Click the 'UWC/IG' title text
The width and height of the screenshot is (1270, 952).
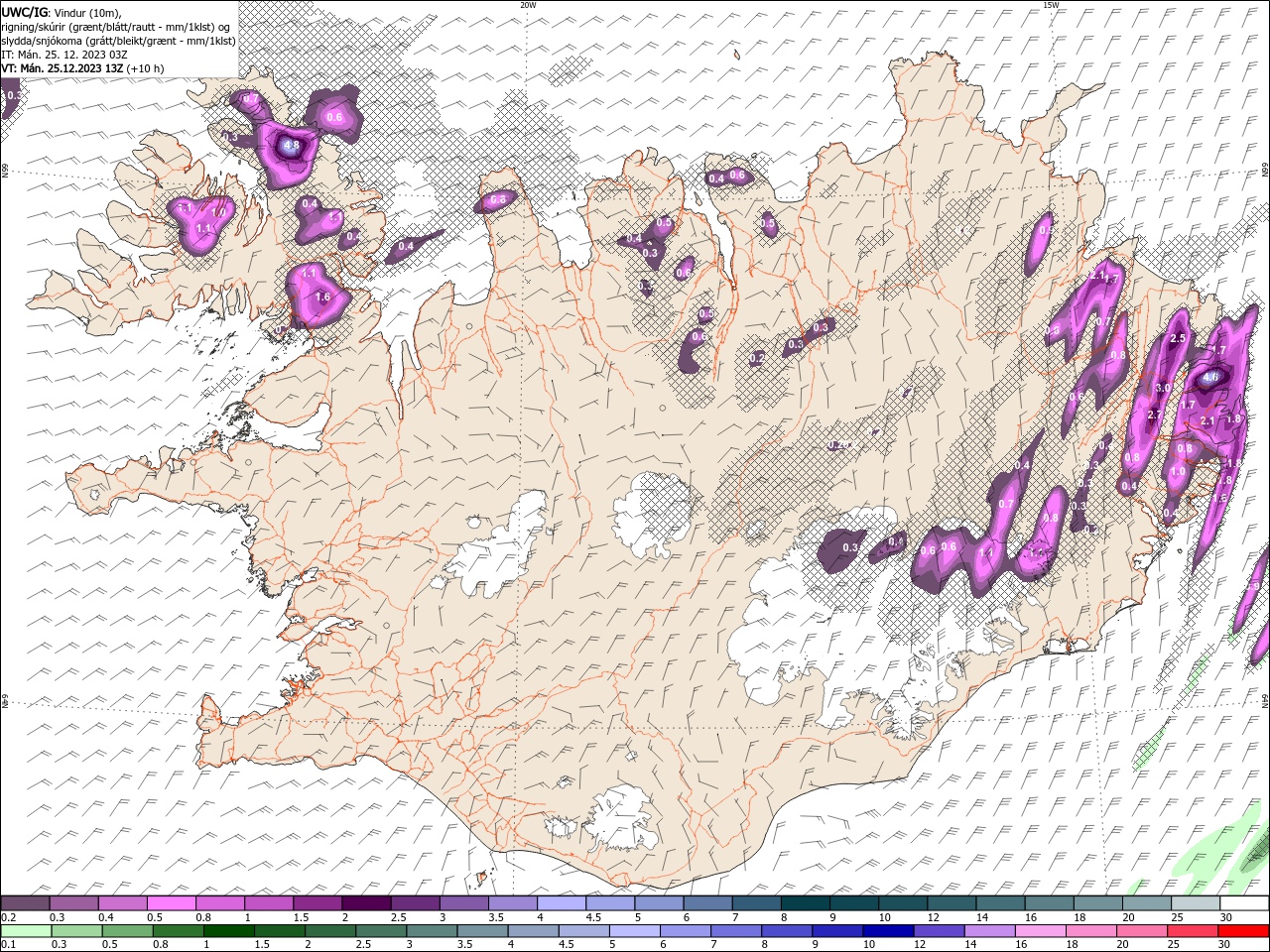pyautogui.click(x=25, y=13)
